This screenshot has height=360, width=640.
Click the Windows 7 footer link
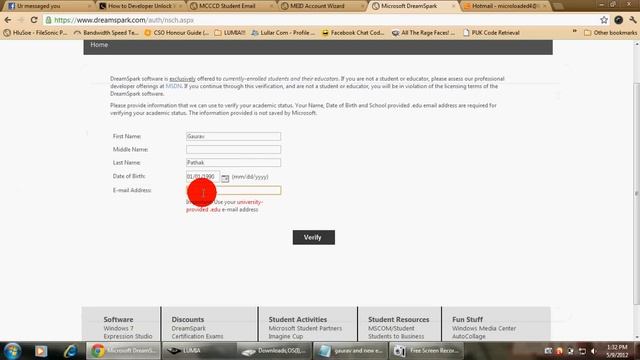coord(118,328)
